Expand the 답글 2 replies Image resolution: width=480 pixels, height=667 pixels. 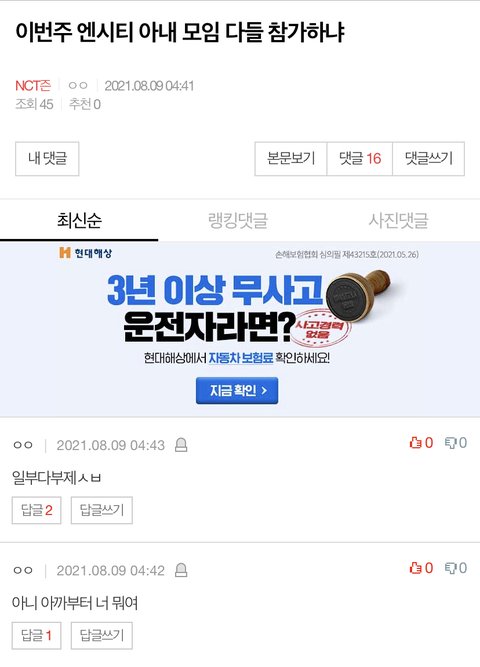tap(37, 510)
